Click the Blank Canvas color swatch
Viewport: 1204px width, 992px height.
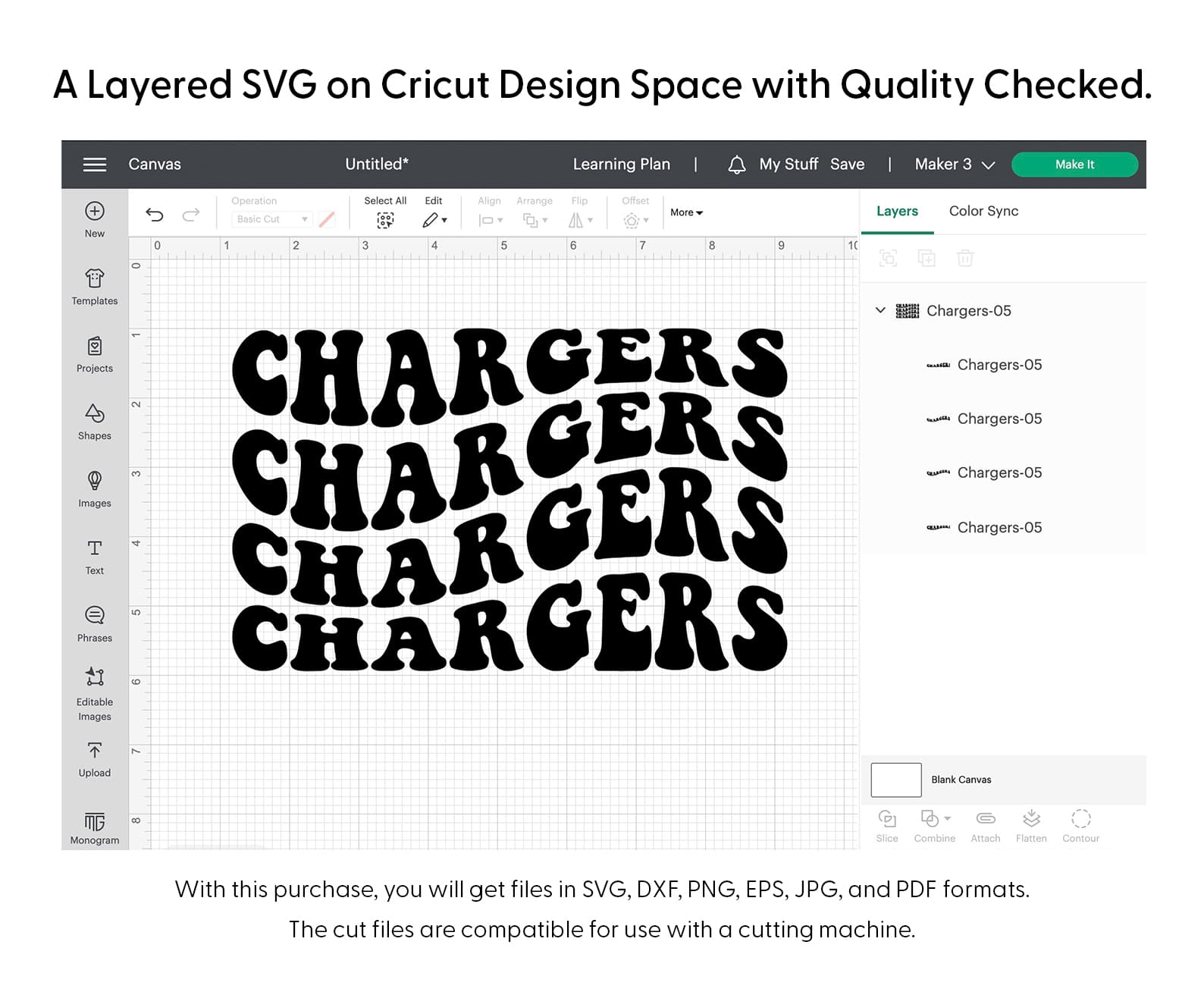[x=896, y=780]
